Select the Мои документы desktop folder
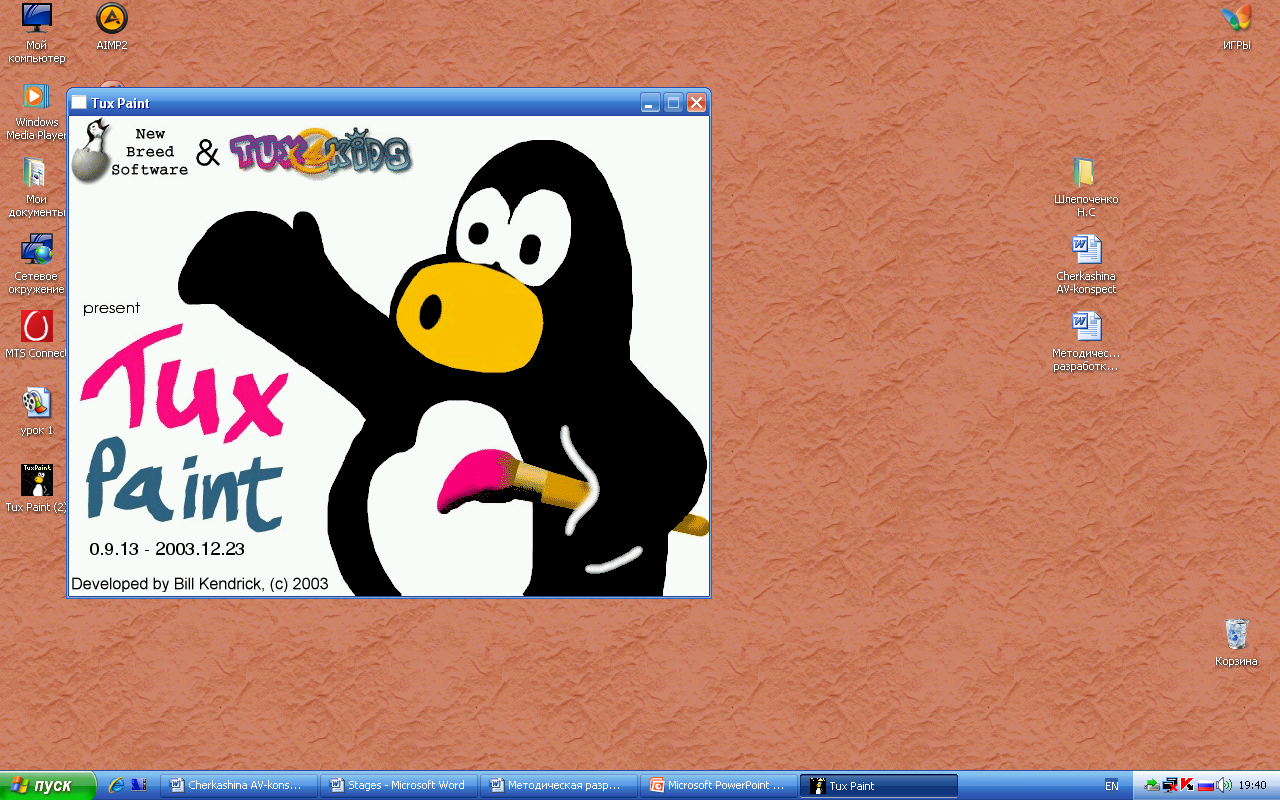The height and width of the screenshot is (800, 1280). tap(37, 188)
